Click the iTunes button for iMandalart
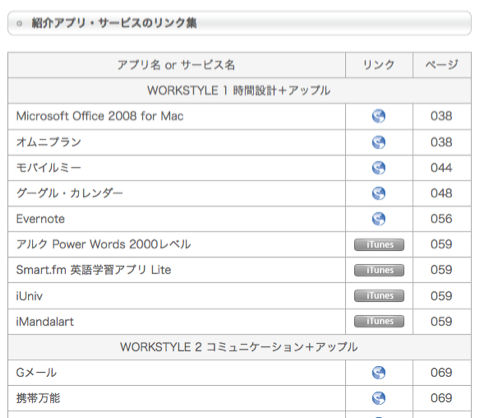Image resolution: width=480 pixels, height=418 pixels. pos(379,321)
